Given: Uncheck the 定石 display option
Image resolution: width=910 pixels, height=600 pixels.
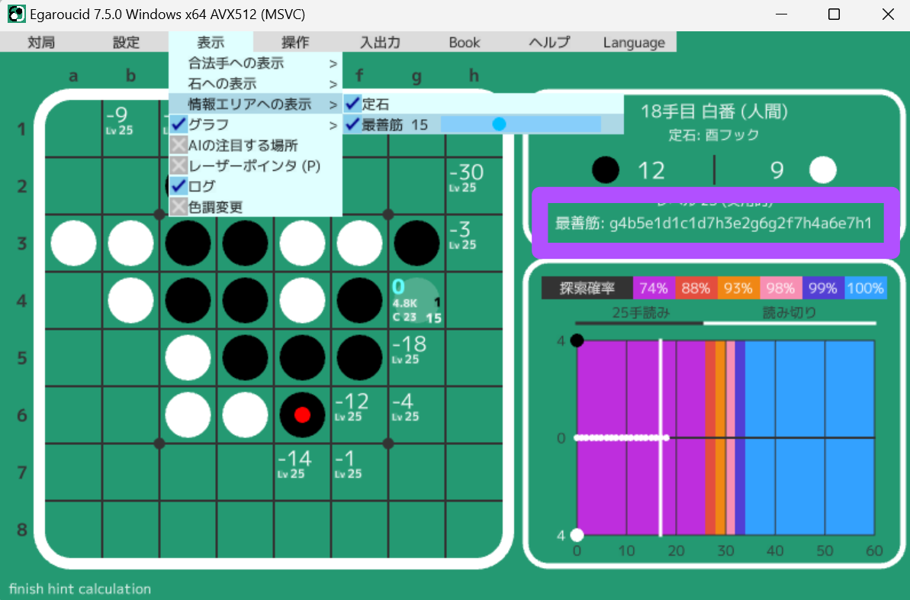Looking at the screenshot, I should [353, 103].
